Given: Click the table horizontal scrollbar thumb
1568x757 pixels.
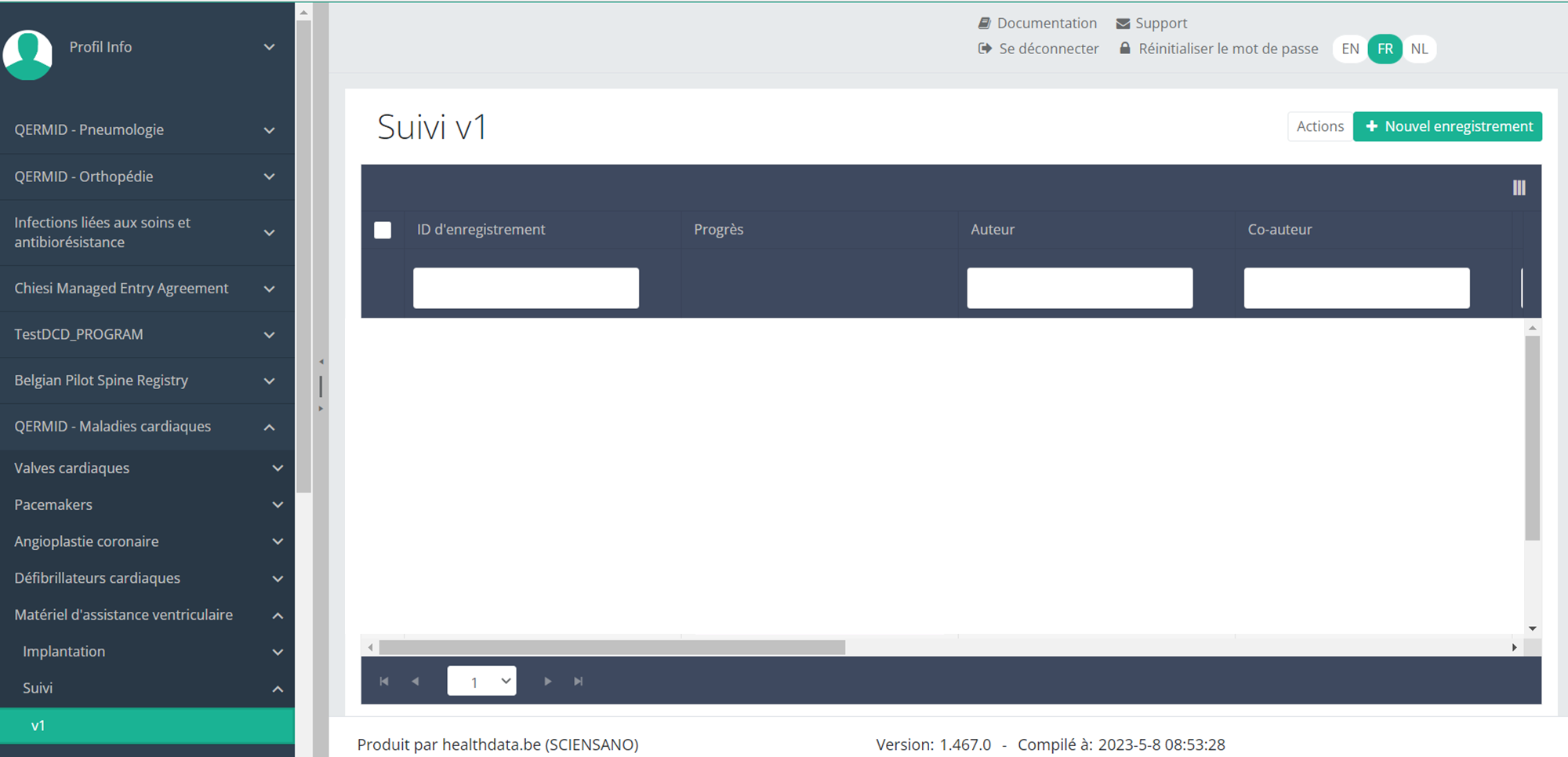Looking at the screenshot, I should point(612,647).
